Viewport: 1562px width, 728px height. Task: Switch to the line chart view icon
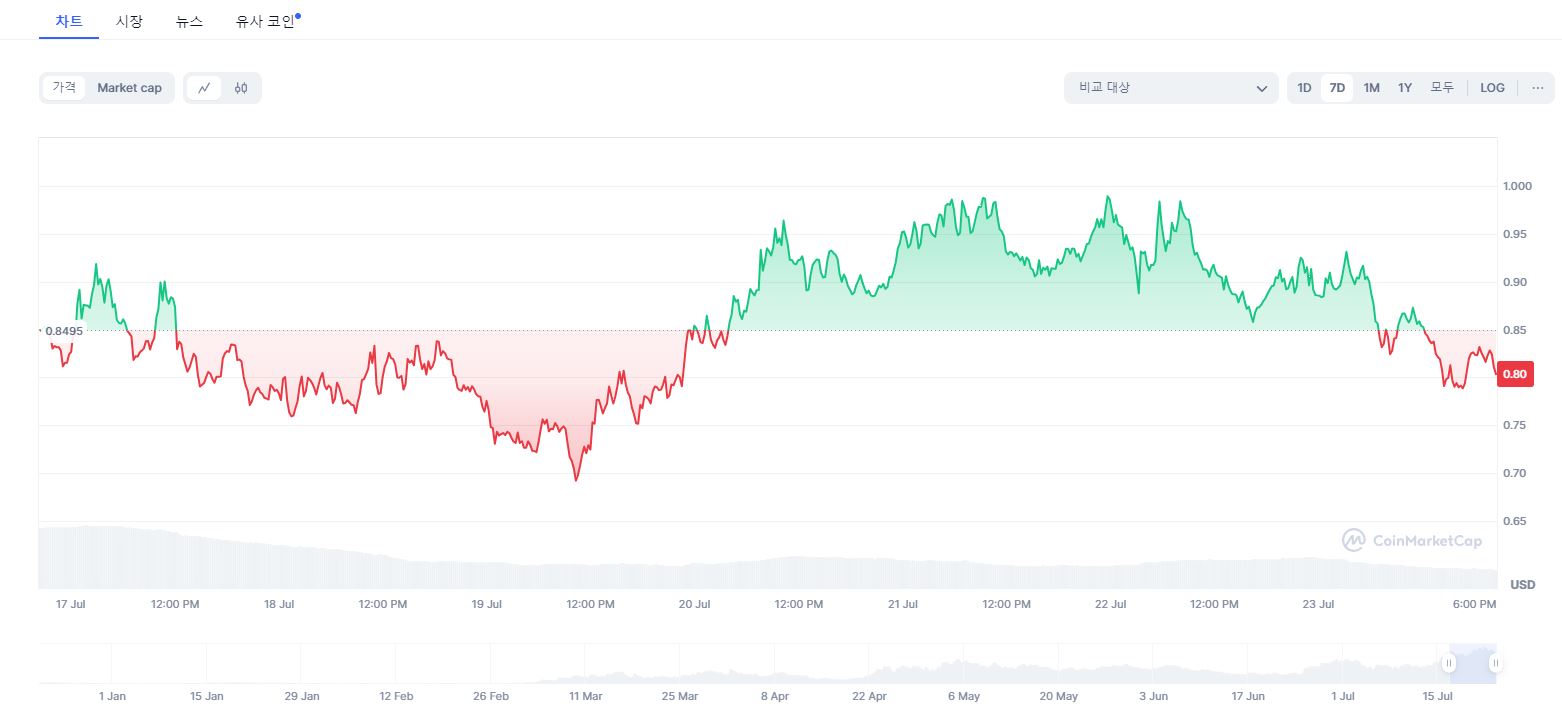(x=204, y=88)
